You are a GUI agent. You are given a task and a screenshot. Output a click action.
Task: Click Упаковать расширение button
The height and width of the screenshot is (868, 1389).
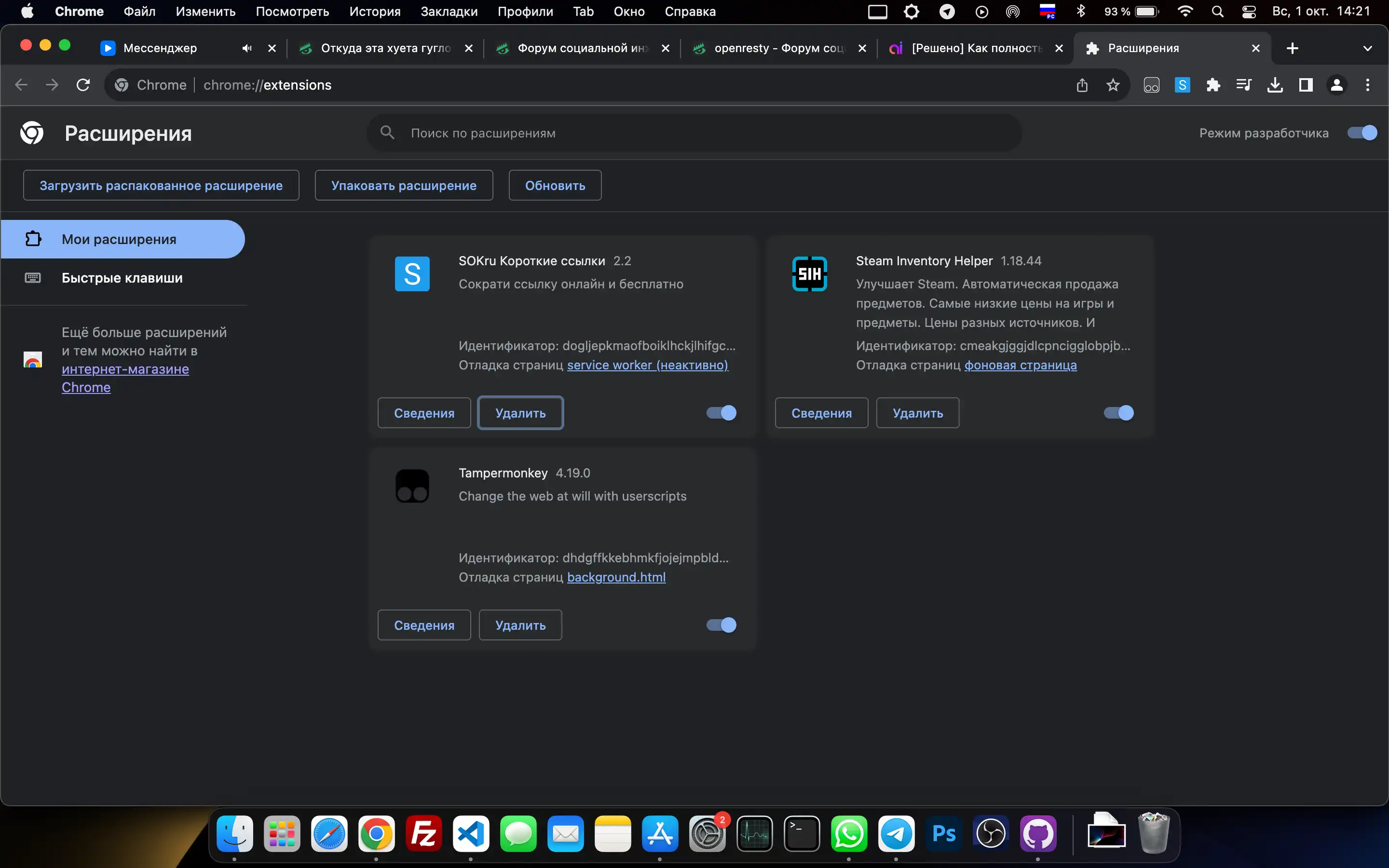pyautogui.click(x=404, y=186)
